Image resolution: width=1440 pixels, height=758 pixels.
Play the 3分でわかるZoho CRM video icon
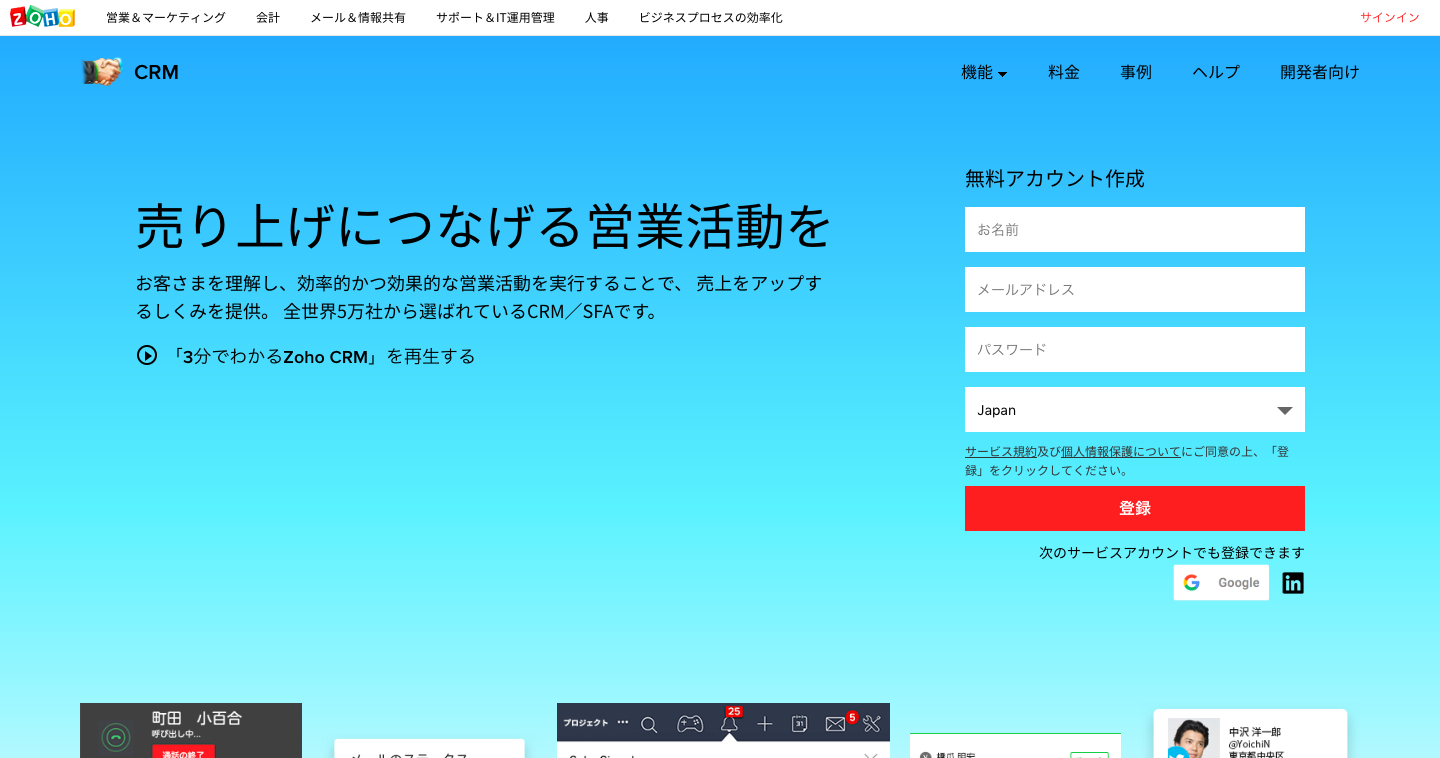pyautogui.click(x=147, y=355)
